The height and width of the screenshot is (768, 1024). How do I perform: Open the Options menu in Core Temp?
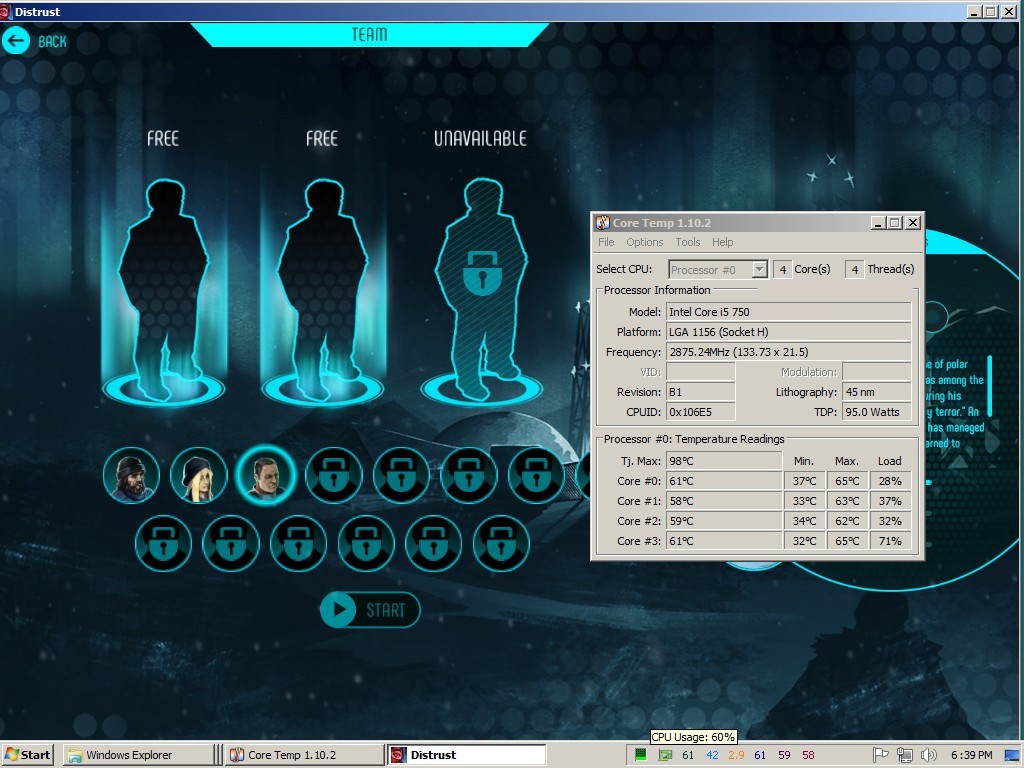(x=645, y=242)
